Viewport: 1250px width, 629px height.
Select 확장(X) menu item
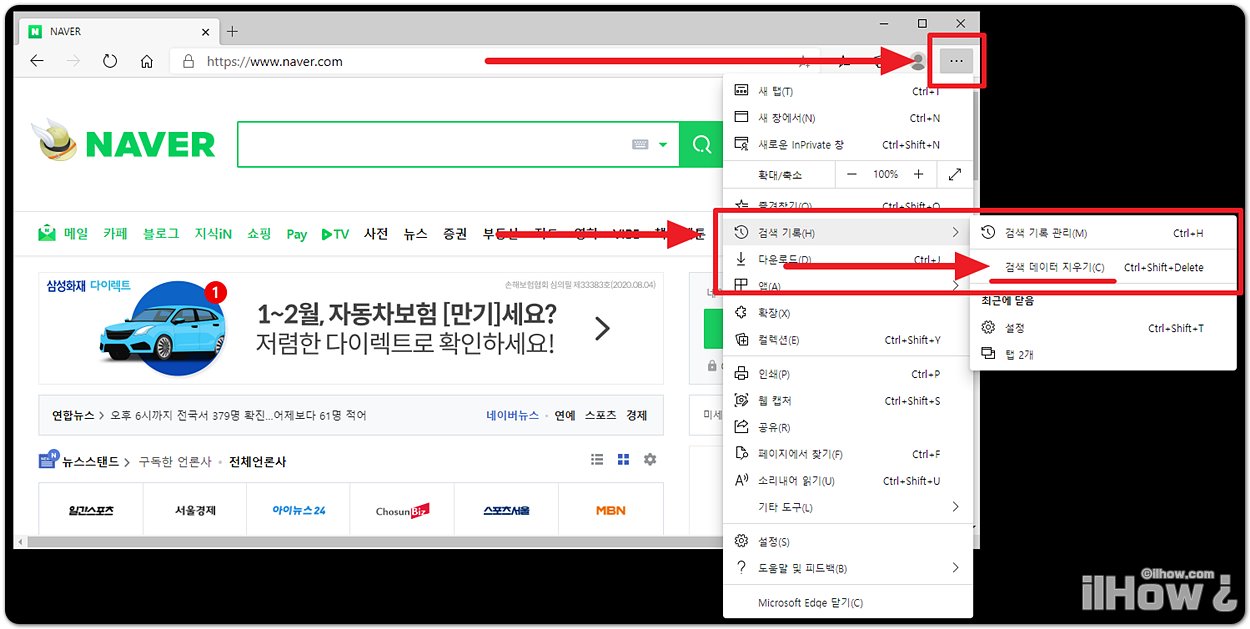pos(846,313)
